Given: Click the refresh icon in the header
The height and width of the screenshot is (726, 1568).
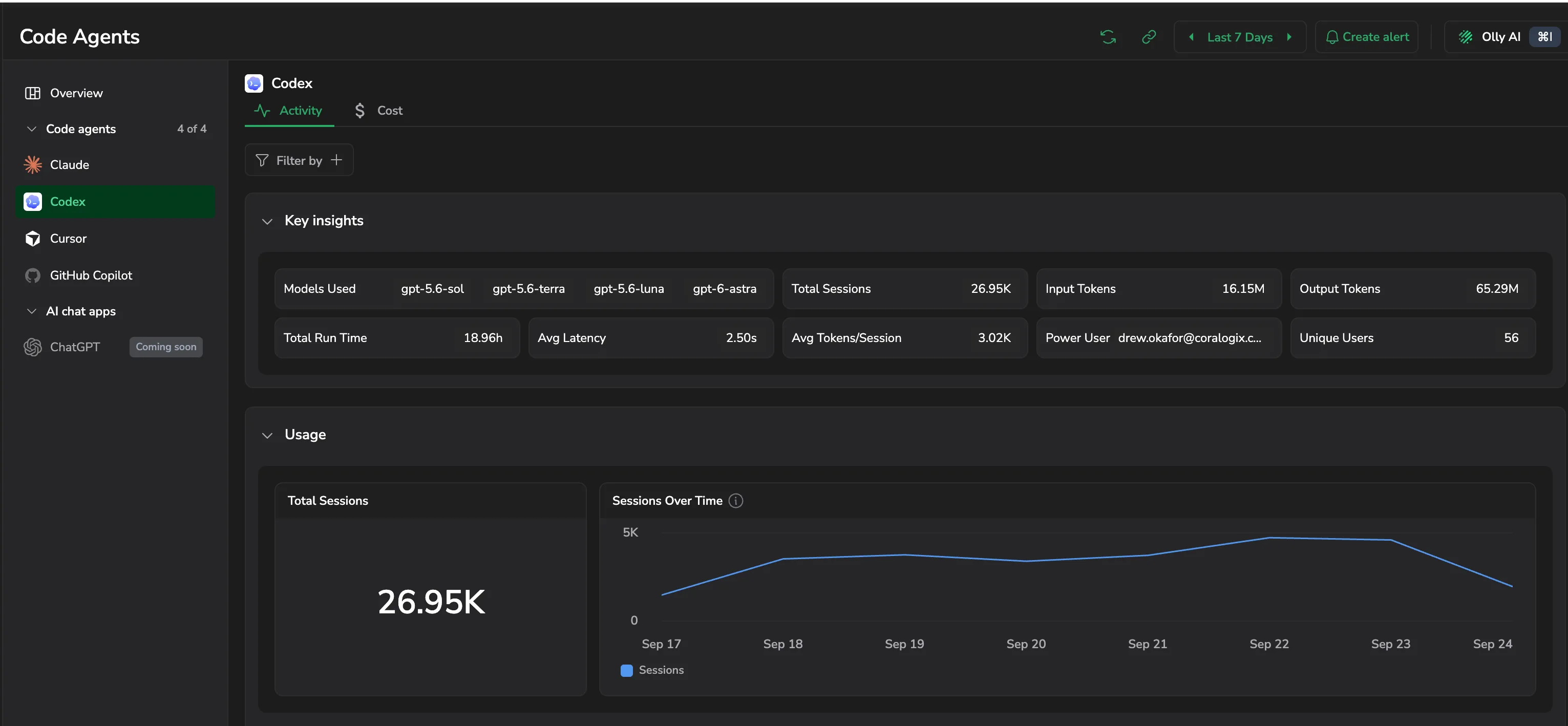Looking at the screenshot, I should (1108, 37).
